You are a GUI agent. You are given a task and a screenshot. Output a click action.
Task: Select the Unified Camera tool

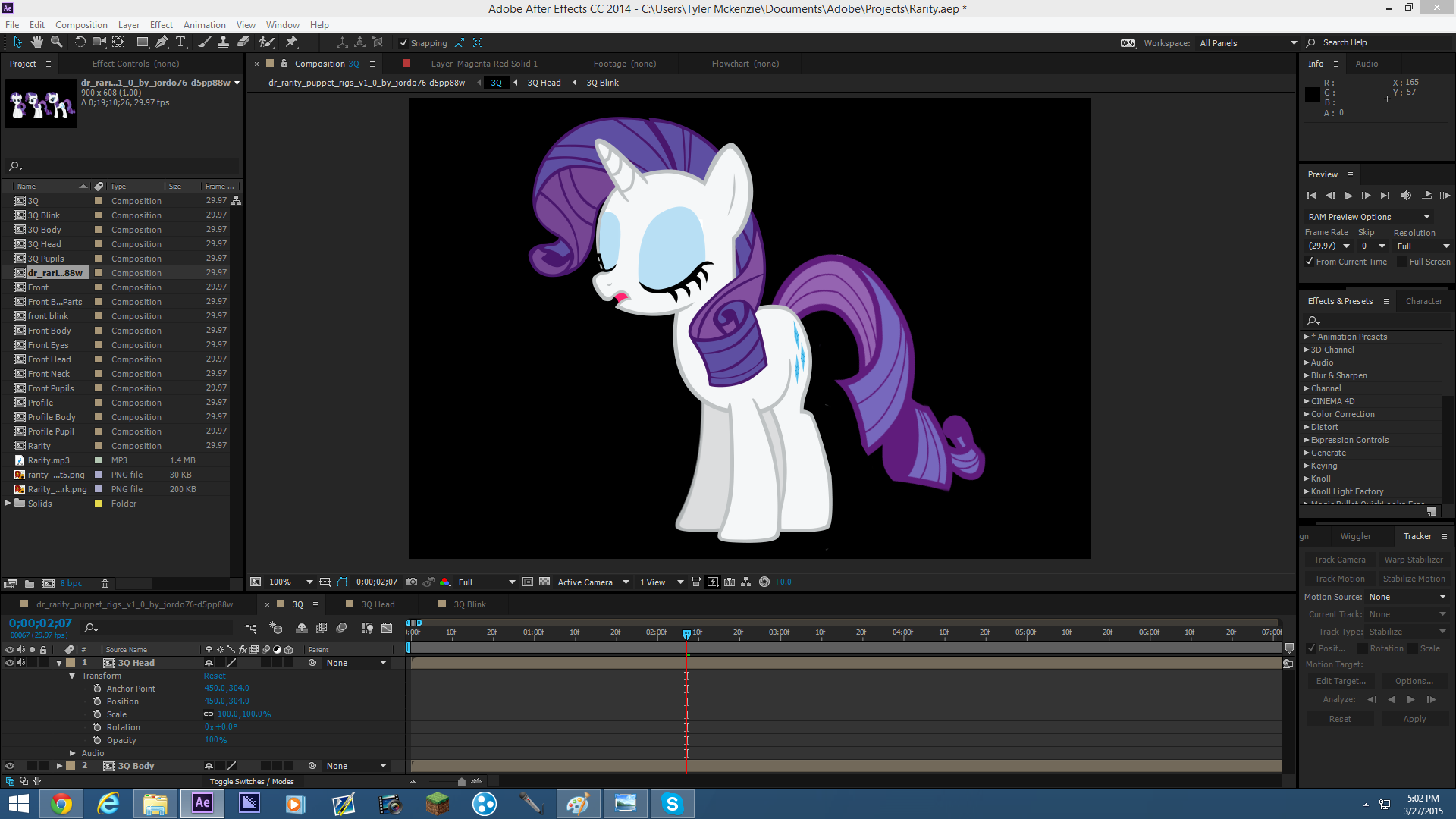(99, 42)
